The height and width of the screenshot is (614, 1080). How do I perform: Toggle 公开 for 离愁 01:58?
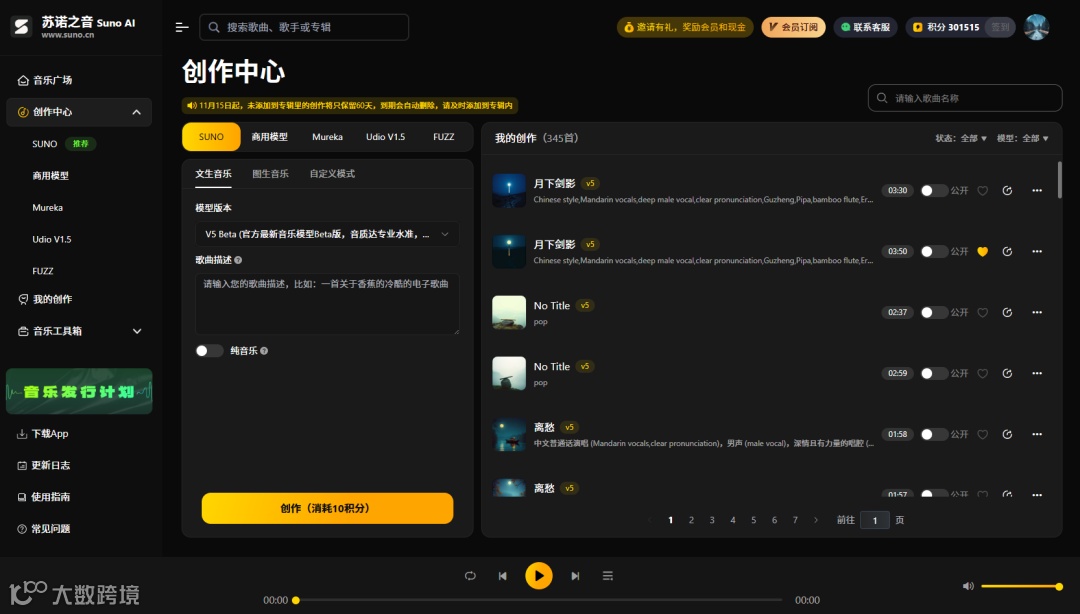pyautogui.click(x=934, y=434)
